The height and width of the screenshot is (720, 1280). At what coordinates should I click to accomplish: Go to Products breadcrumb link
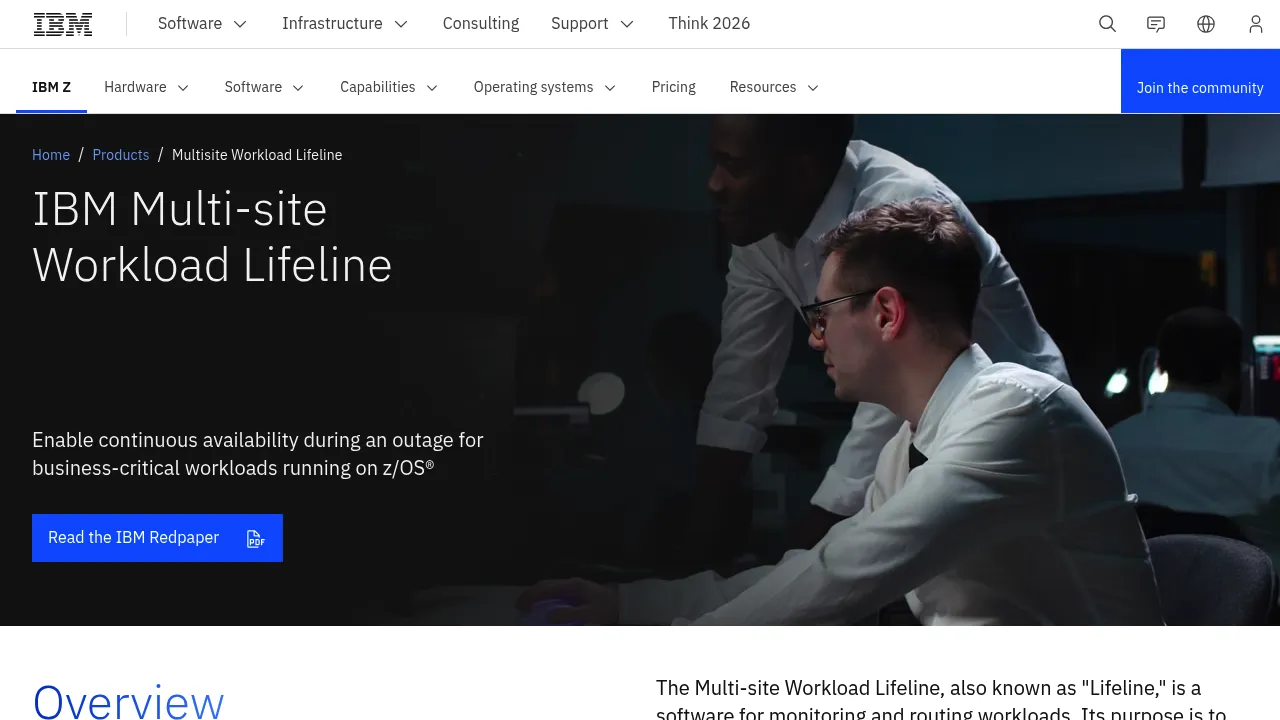coord(121,155)
